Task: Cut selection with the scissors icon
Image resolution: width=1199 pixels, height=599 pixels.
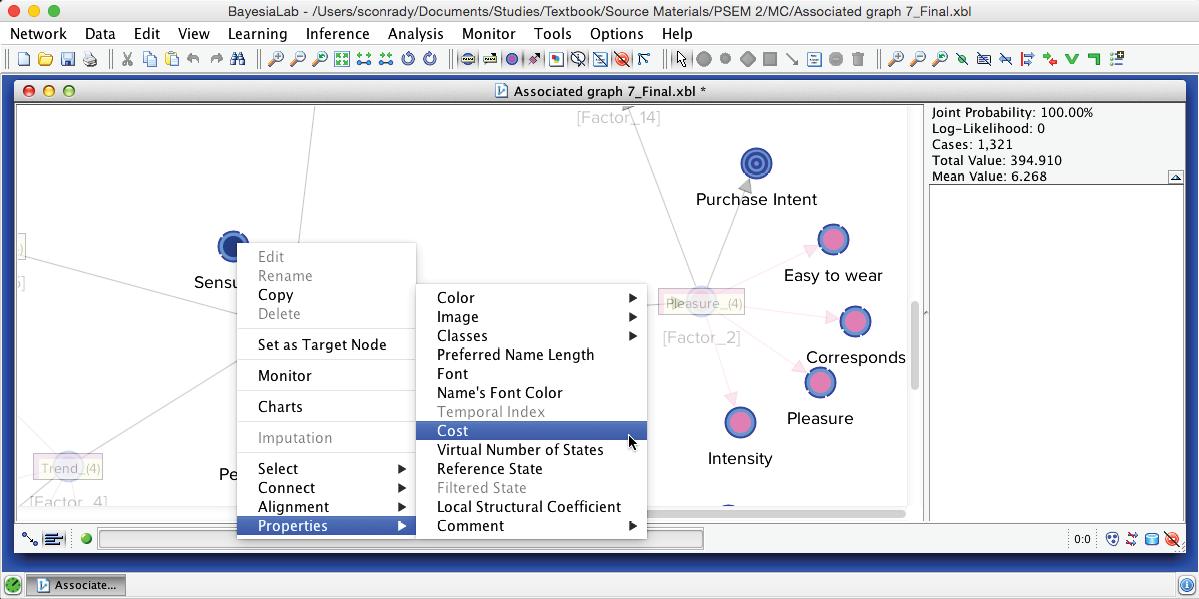Action: [x=128, y=59]
